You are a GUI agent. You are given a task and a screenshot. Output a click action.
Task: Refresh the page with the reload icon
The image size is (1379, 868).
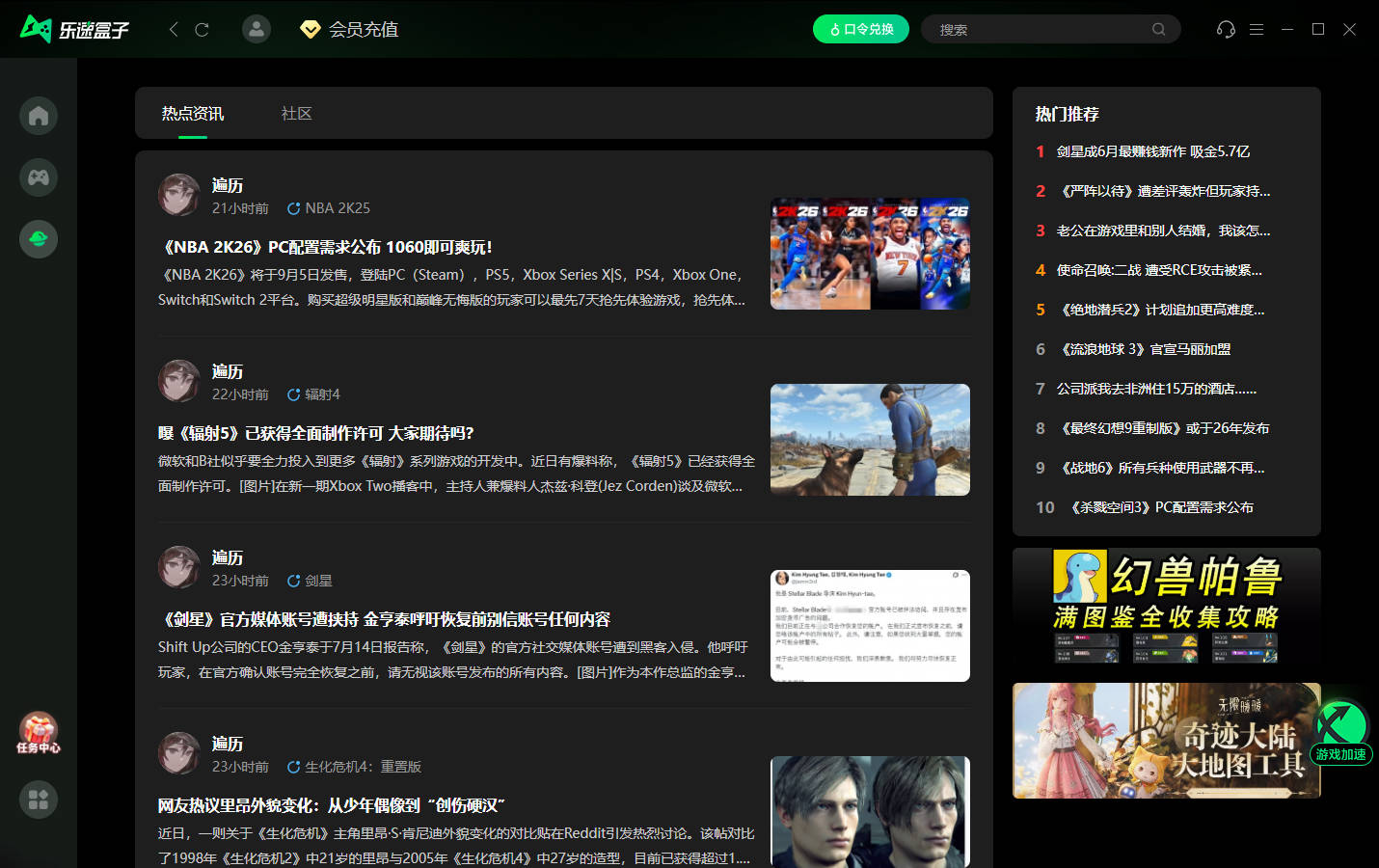coord(202,29)
